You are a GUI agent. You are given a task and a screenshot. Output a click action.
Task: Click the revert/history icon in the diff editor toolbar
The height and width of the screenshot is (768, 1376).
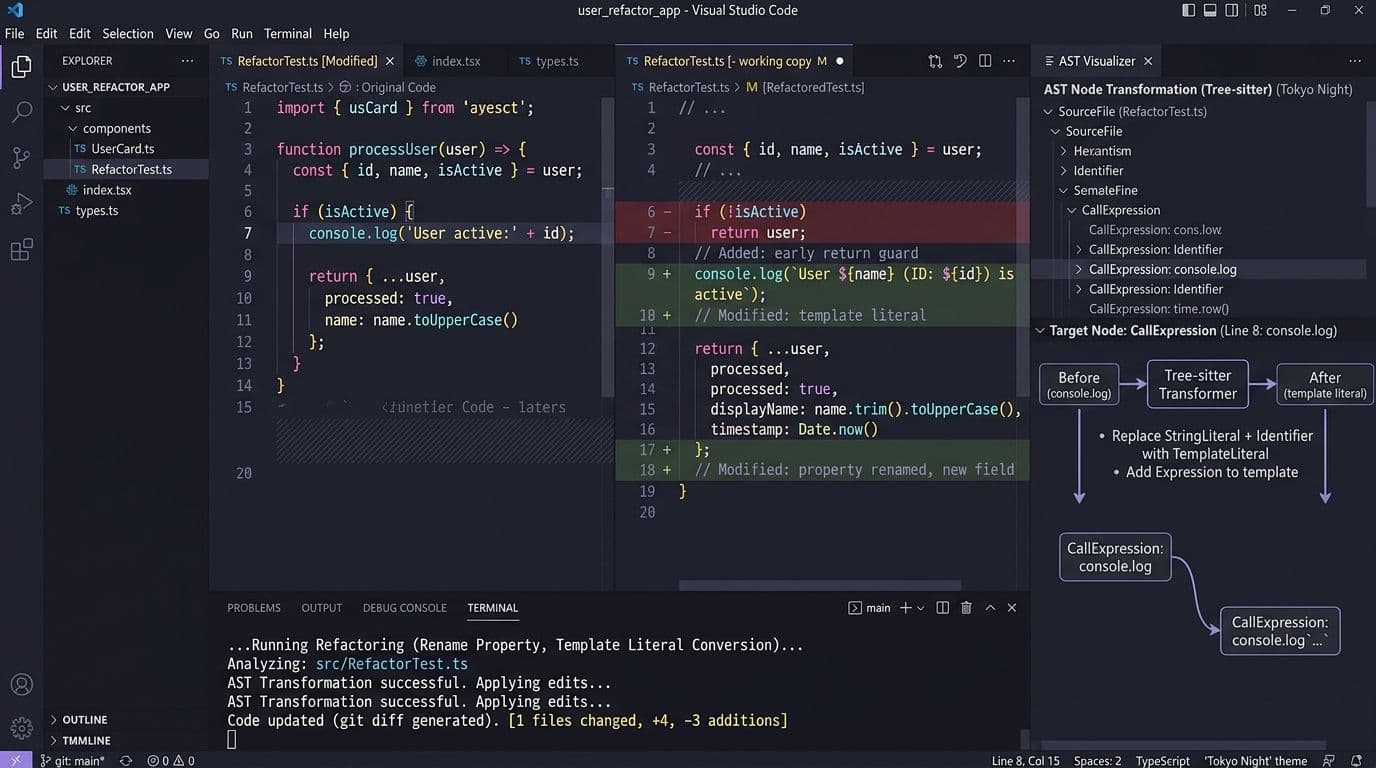[960, 61]
